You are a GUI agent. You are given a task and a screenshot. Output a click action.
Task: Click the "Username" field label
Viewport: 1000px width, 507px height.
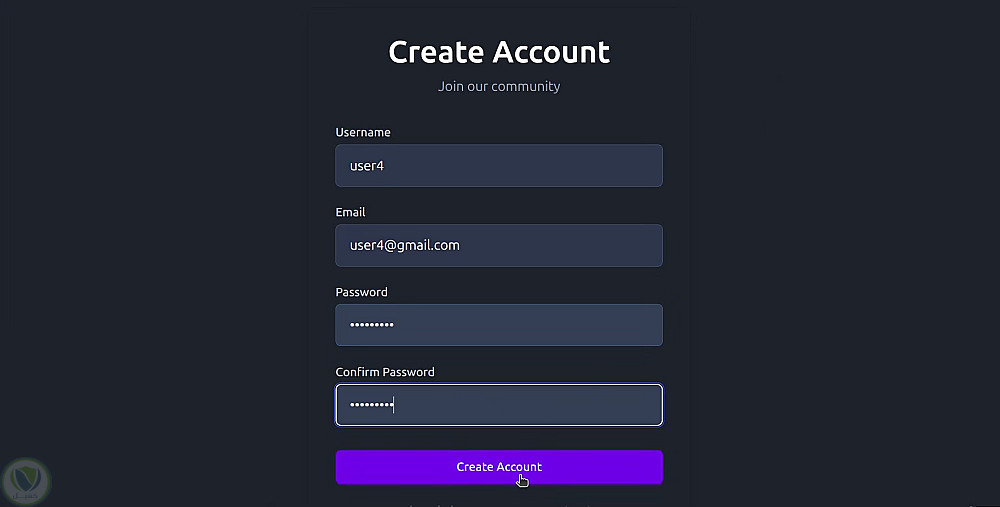(363, 132)
